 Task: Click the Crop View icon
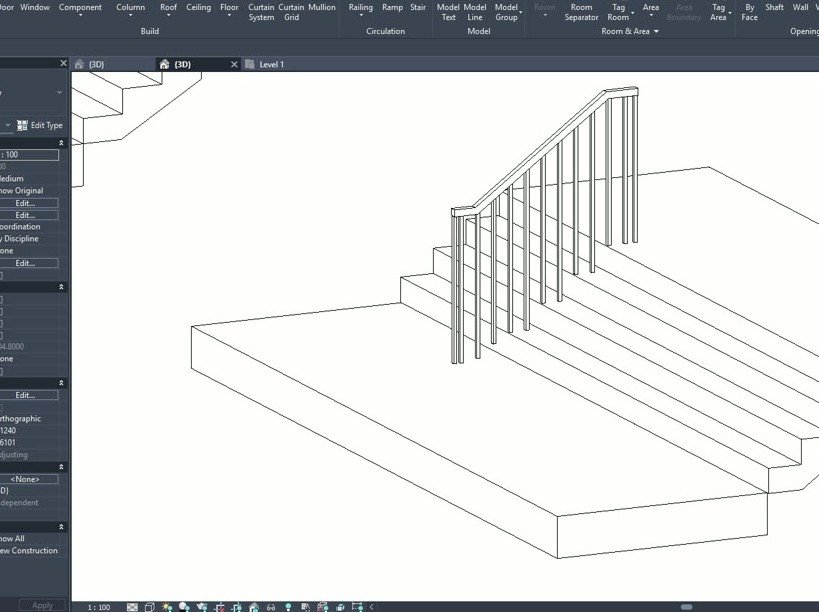(219, 607)
